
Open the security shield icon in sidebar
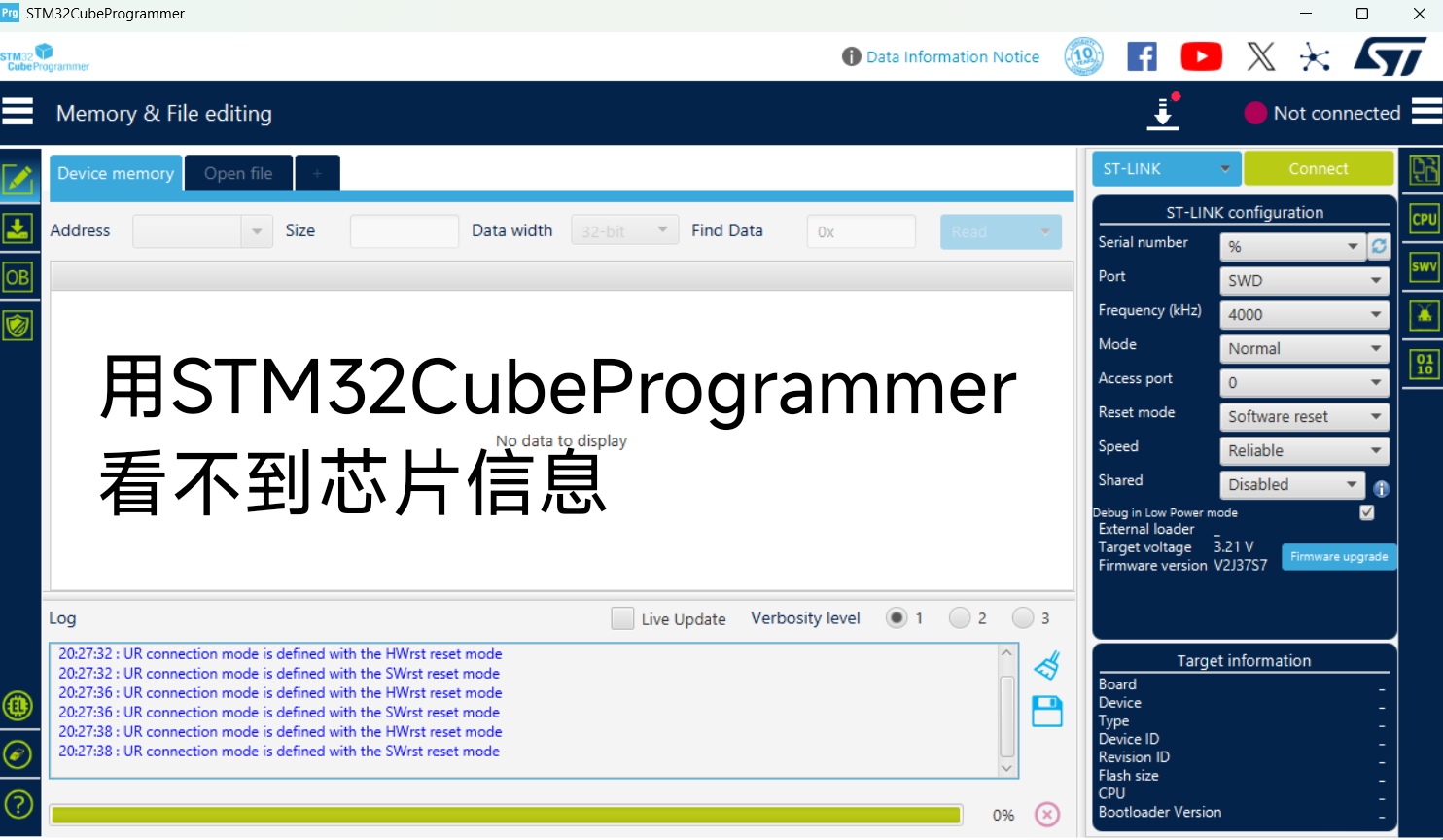click(18, 326)
